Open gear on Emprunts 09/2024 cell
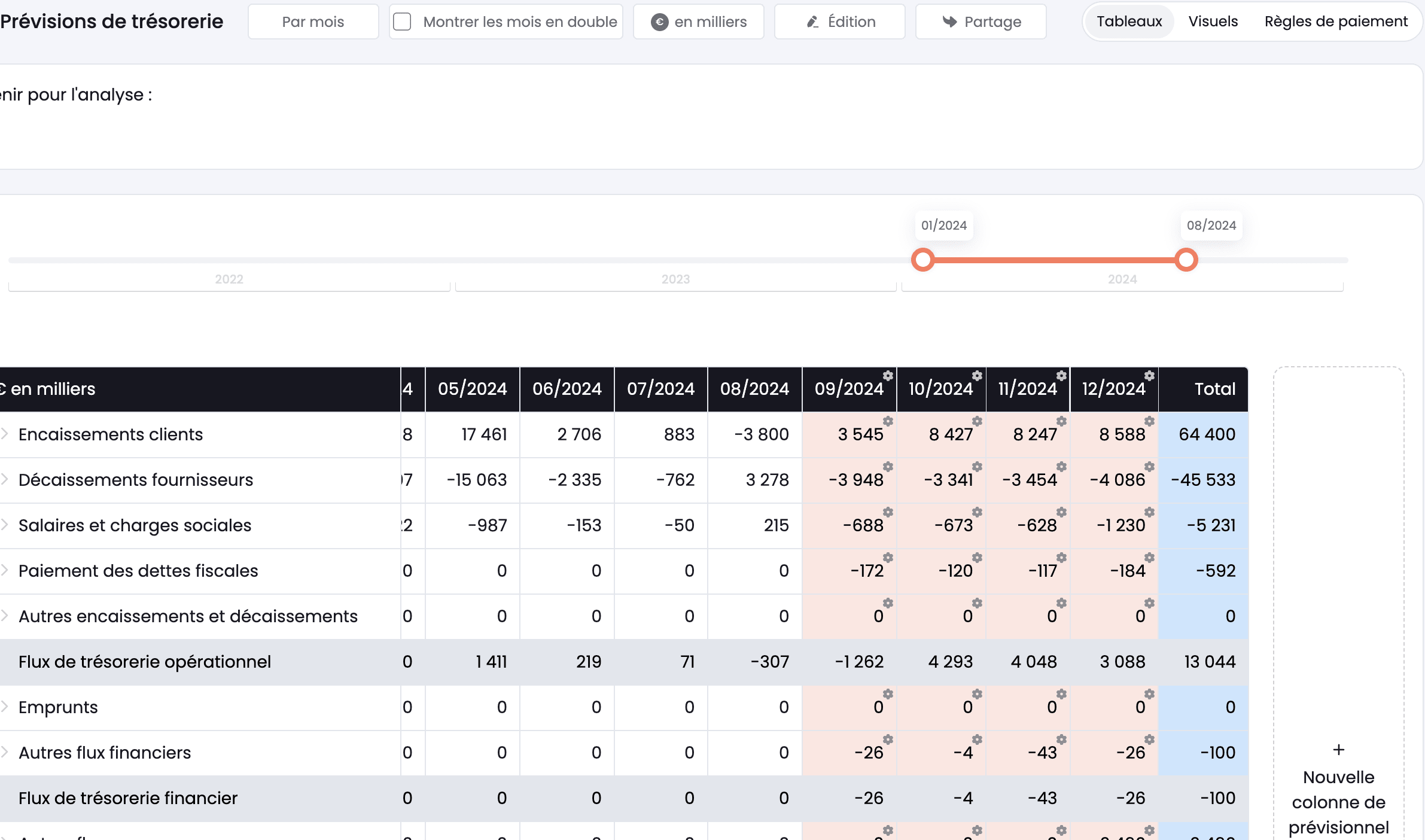Viewport: 1425px width, 840px height. pyautogui.click(x=888, y=694)
